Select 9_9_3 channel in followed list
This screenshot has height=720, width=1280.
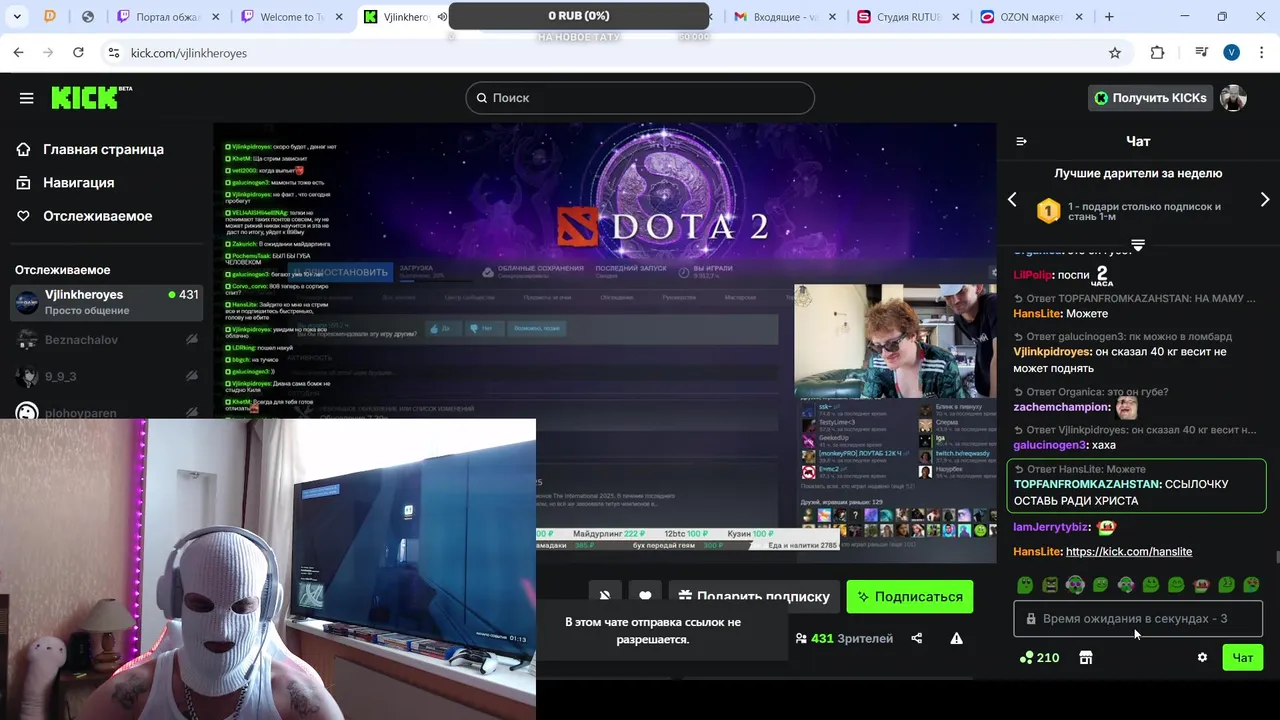point(106,377)
